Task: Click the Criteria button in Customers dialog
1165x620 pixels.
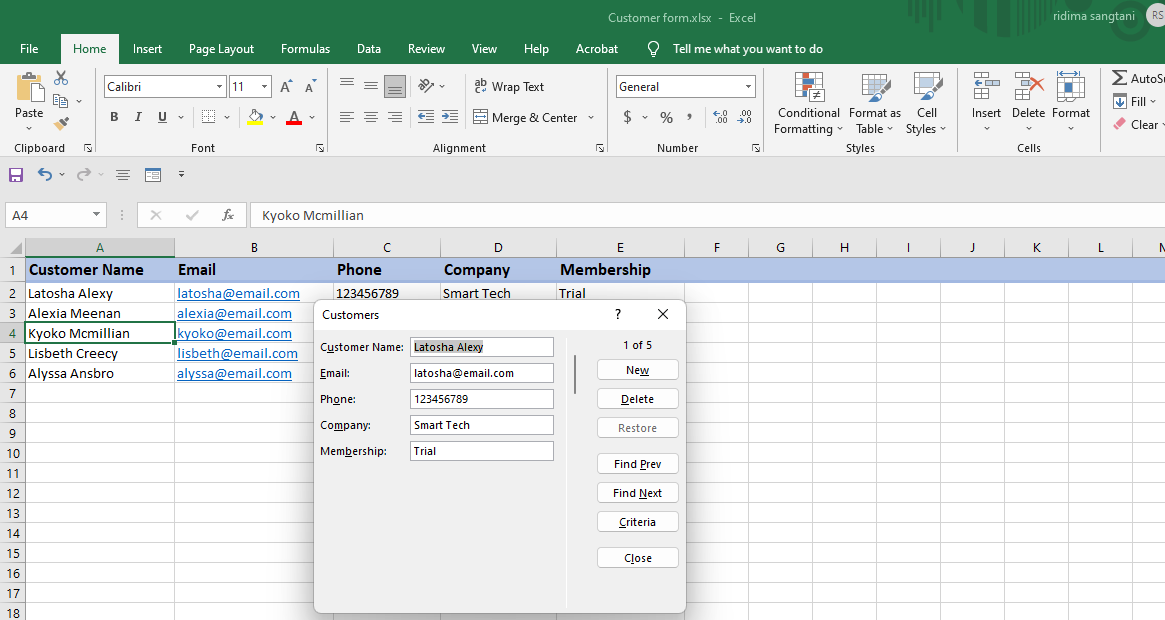Action: (x=637, y=522)
